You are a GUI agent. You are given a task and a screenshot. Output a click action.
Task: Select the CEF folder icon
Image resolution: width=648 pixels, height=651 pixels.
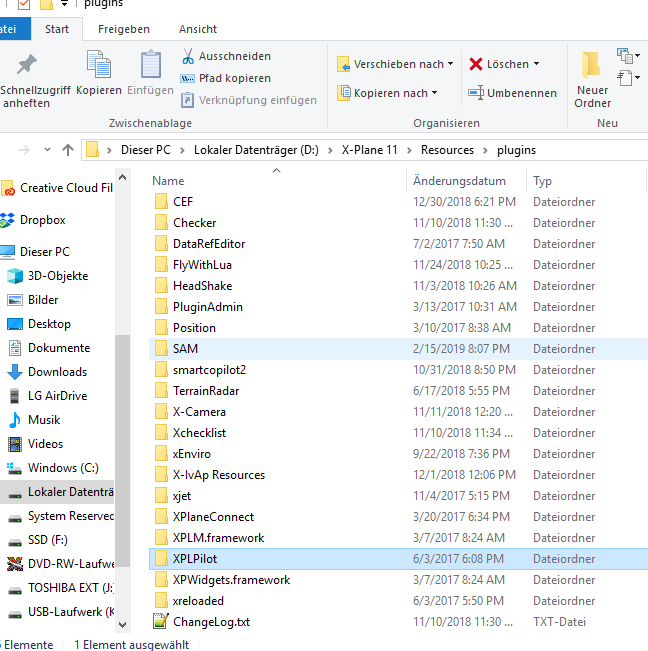[161, 201]
